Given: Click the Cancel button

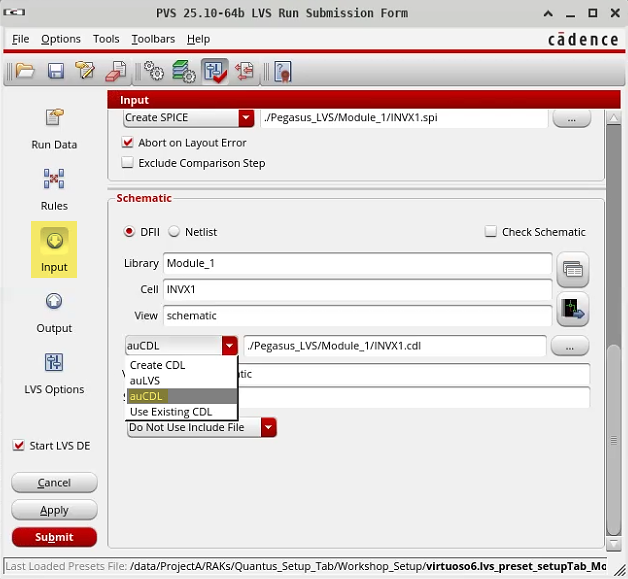Looking at the screenshot, I should point(54,483).
